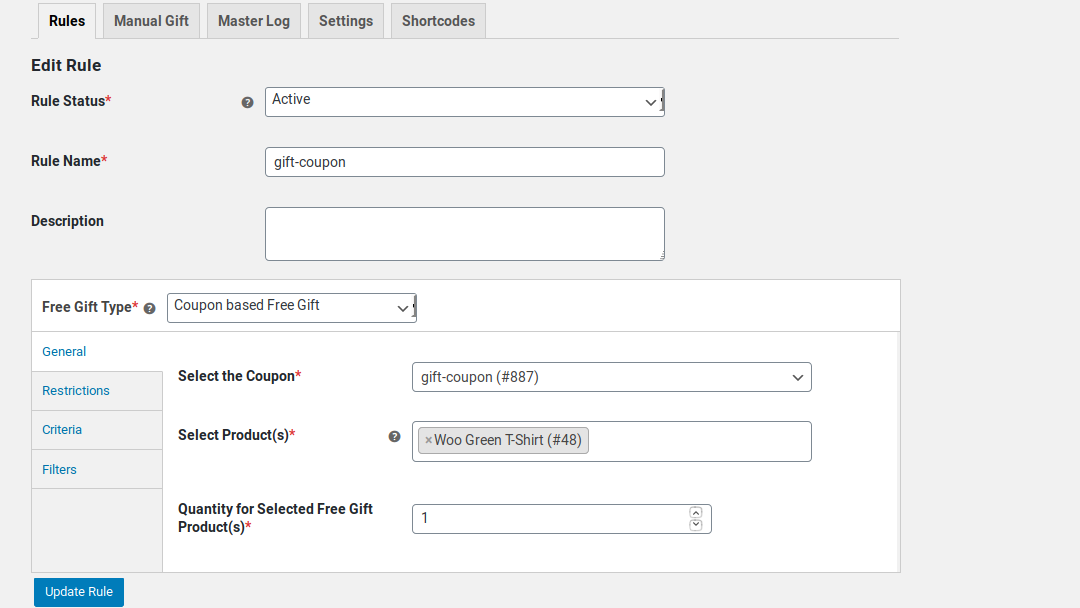1080x608 pixels.
Task: Open the Rule Status dropdown
Action: pos(464,101)
